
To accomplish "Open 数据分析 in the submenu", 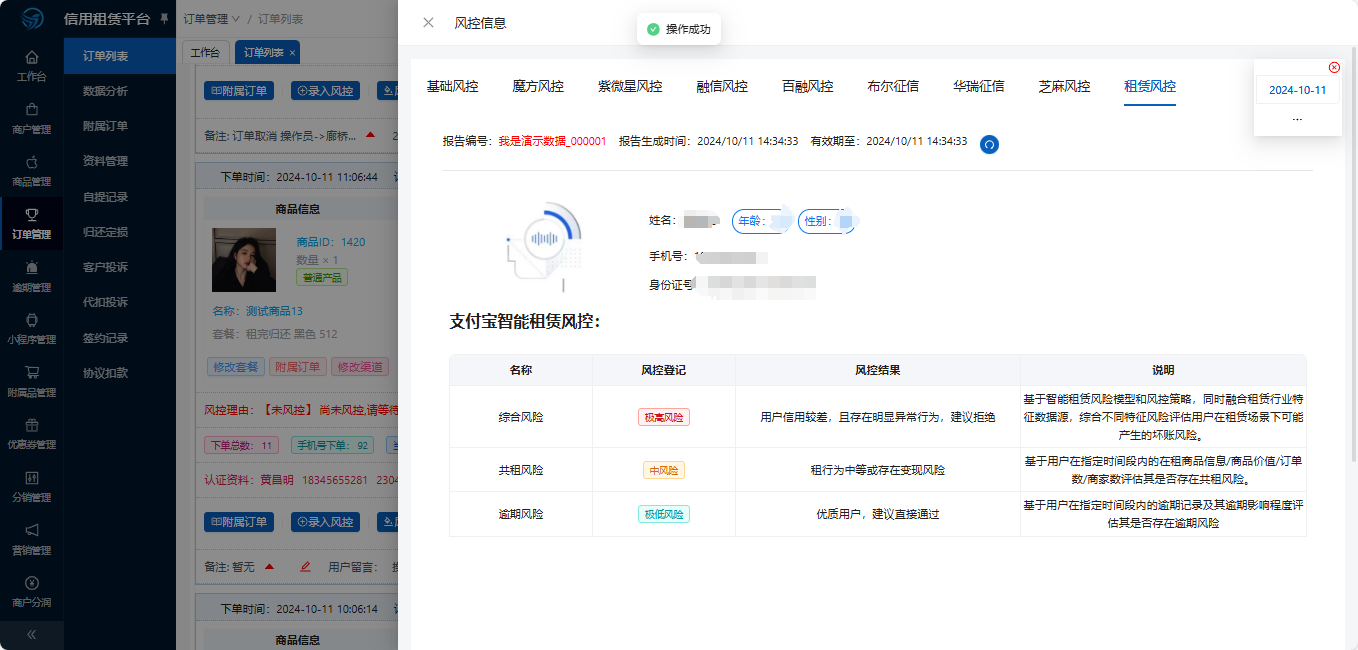I will click(120, 91).
